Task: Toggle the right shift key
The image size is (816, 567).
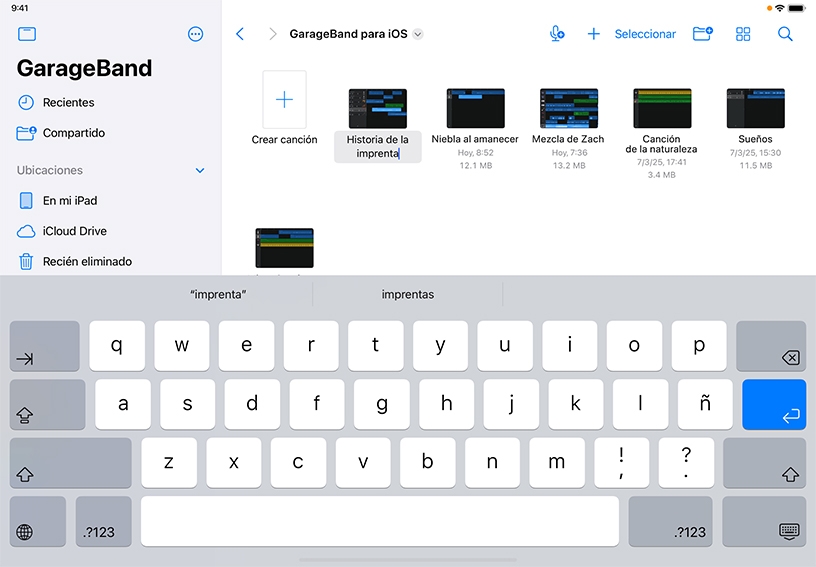Action: (764, 463)
